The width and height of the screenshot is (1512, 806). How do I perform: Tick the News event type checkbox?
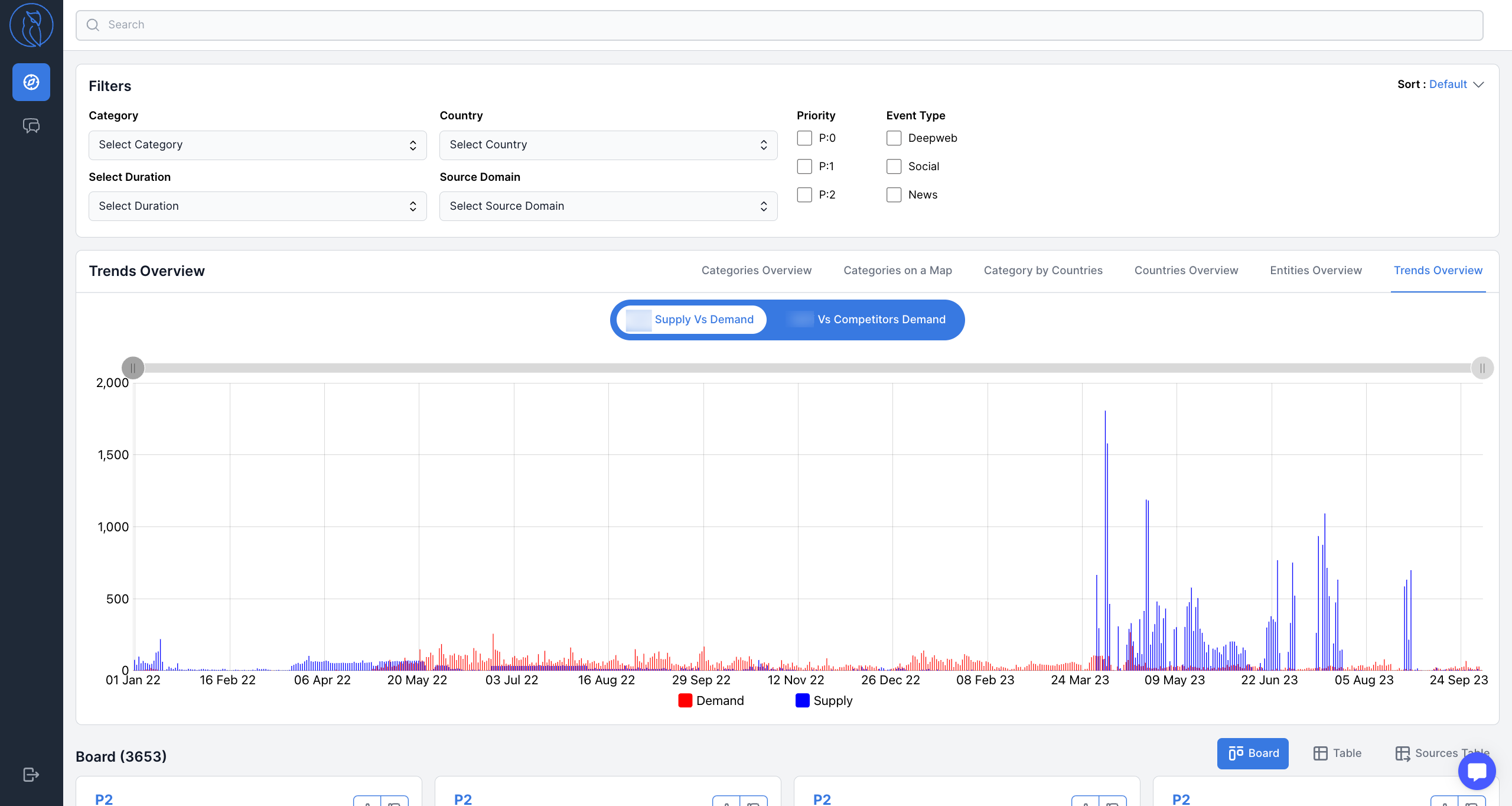(894, 195)
